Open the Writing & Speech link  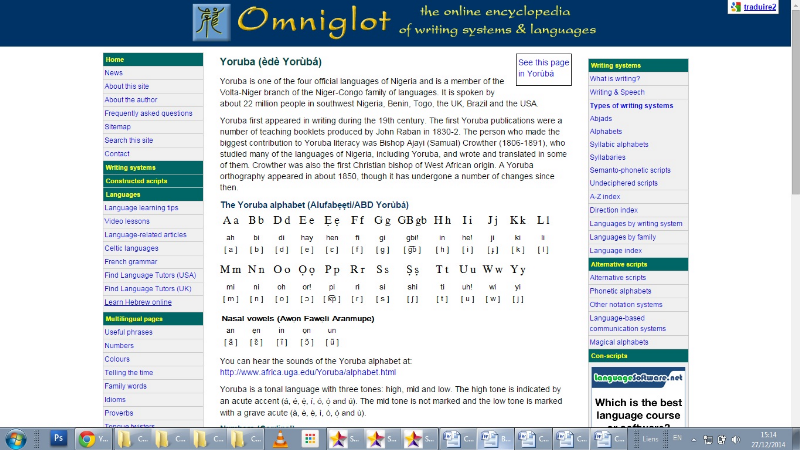click(x=617, y=92)
